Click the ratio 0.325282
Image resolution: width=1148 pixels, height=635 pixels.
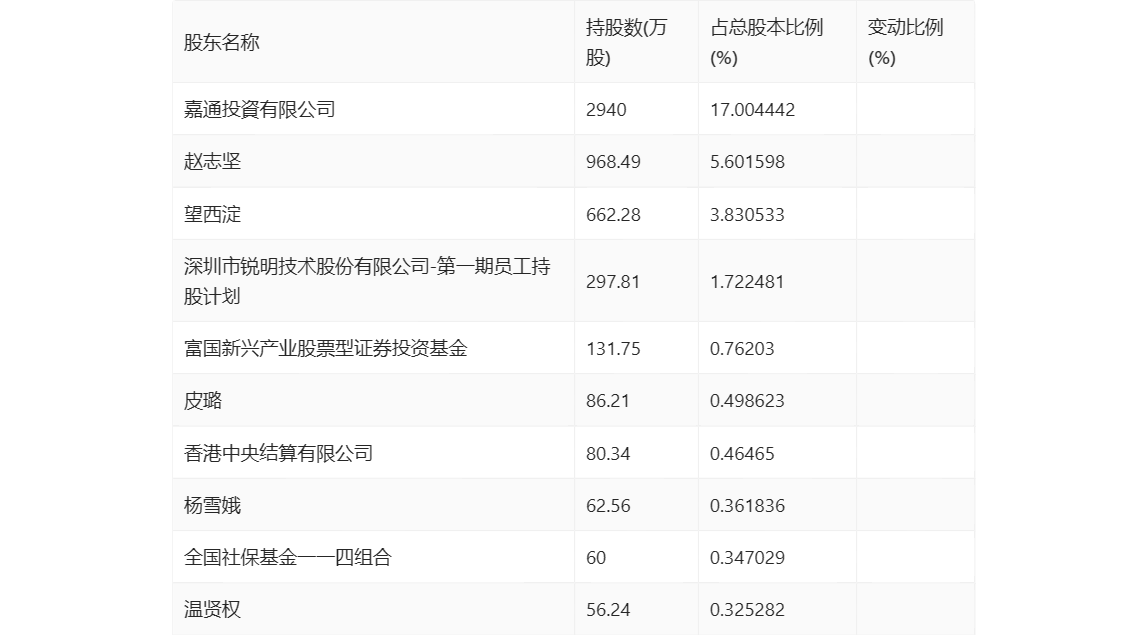[747, 609]
